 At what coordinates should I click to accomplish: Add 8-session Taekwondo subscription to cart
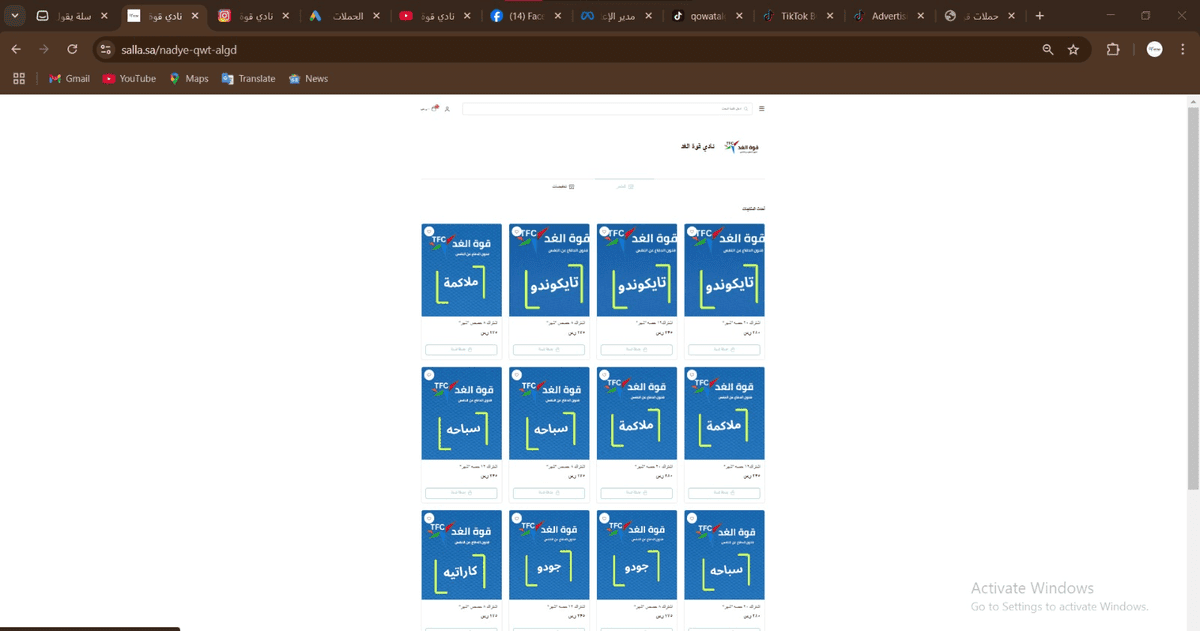(549, 349)
